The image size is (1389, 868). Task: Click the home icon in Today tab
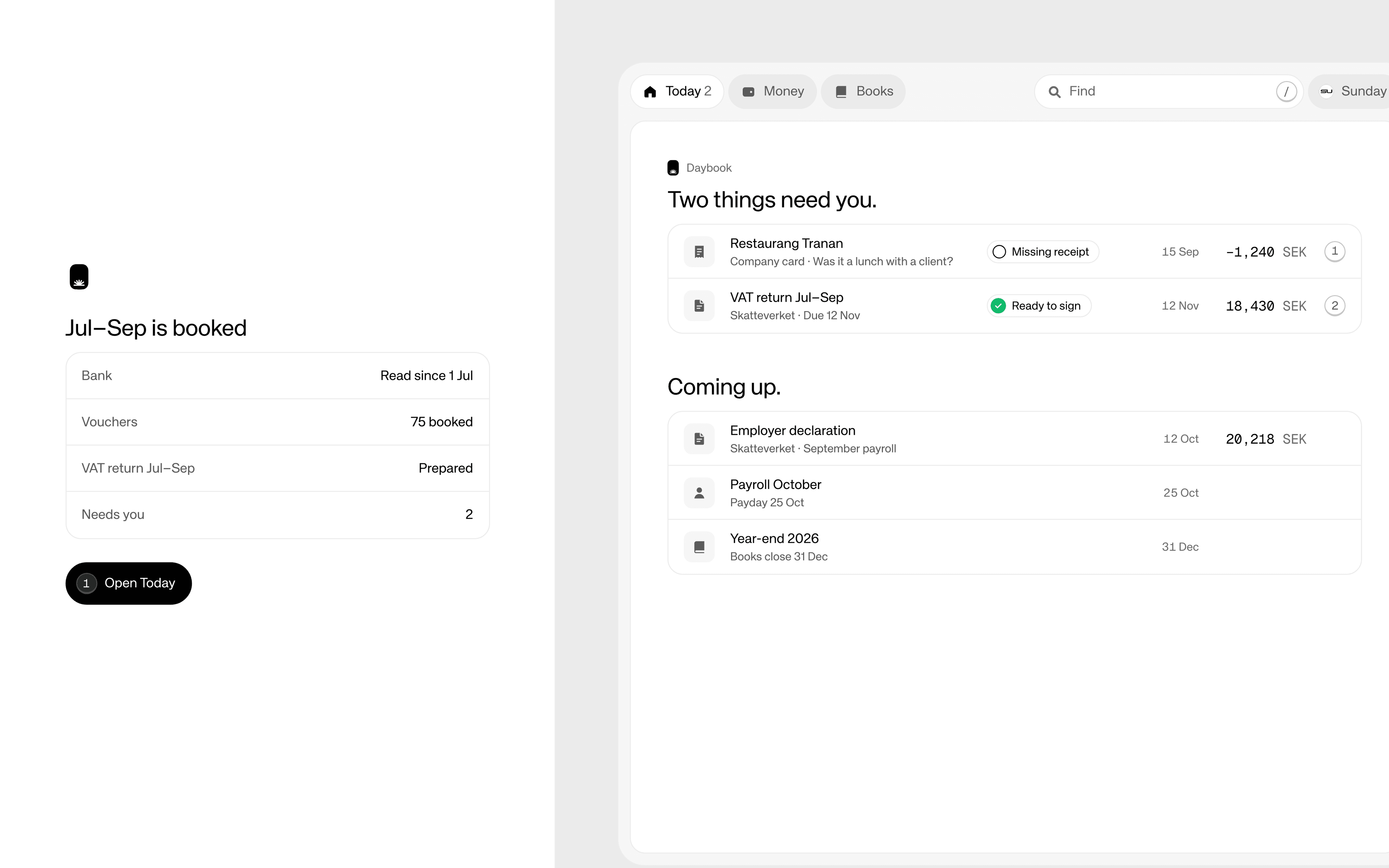click(x=650, y=92)
